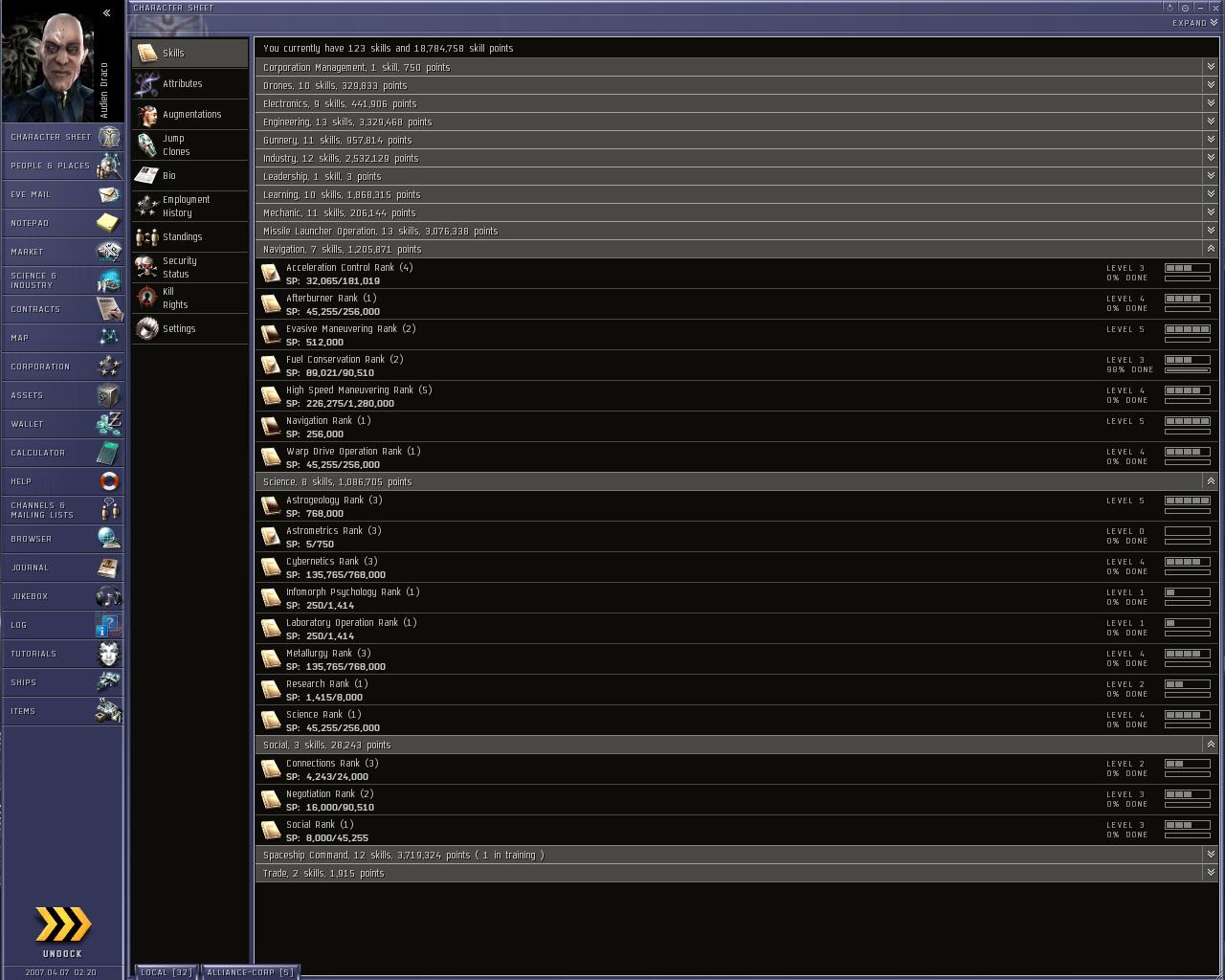This screenshot has width=1225, height=980.
Task: Open the EVE Mail envelope icon
Action: [109, 194]
